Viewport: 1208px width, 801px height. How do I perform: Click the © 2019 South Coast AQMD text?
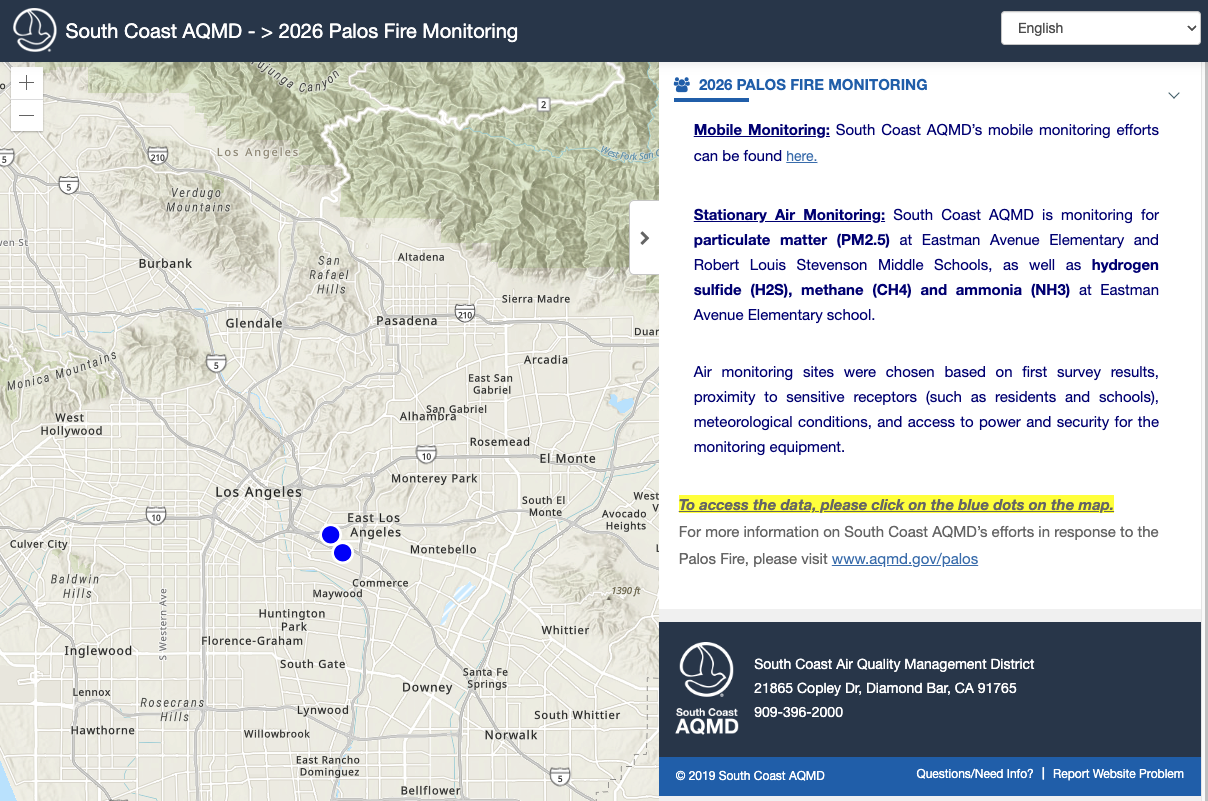(x=750, y=776)
